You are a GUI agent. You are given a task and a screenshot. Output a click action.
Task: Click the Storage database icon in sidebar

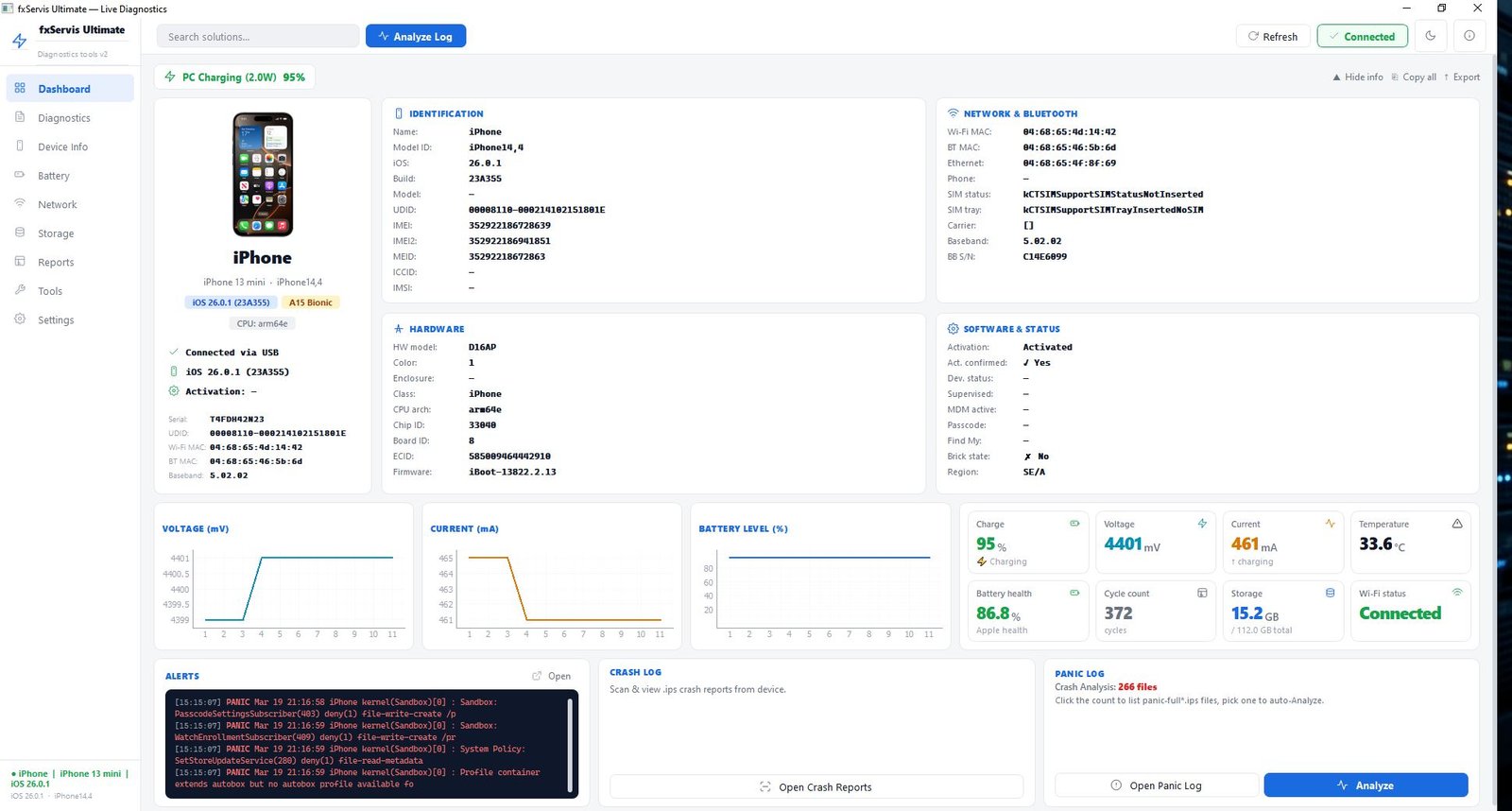[x=20, y=233]
